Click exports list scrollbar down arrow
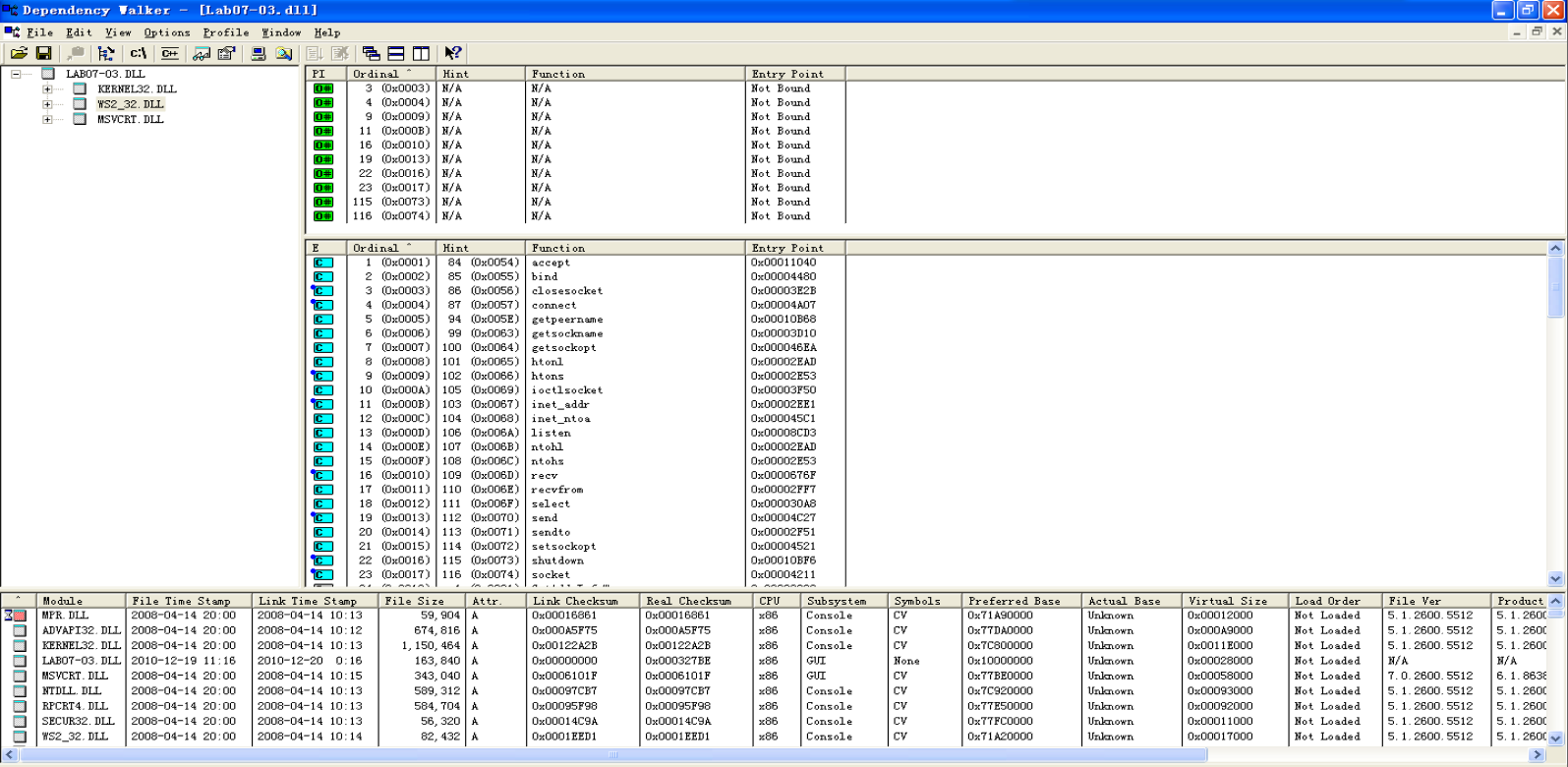Screen dimensions: 1568x767 coord(1555,579)
